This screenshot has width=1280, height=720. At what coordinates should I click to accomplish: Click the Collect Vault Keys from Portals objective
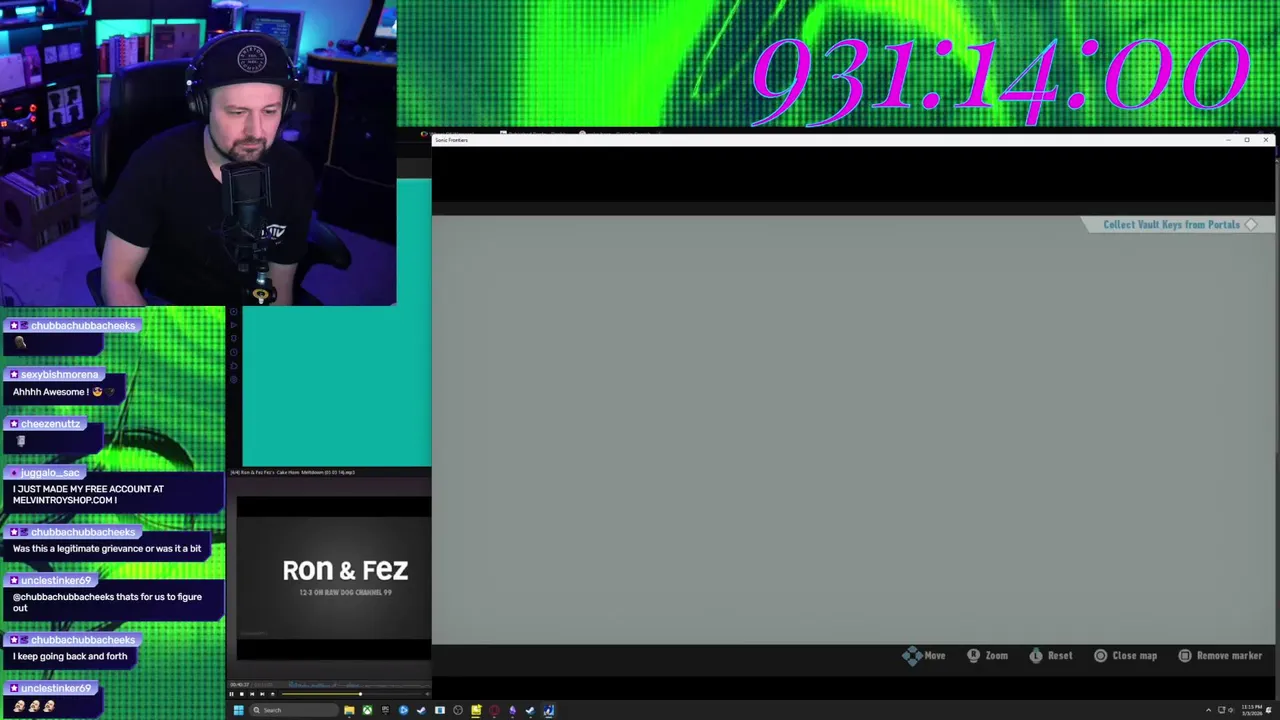pos(1180,225)
